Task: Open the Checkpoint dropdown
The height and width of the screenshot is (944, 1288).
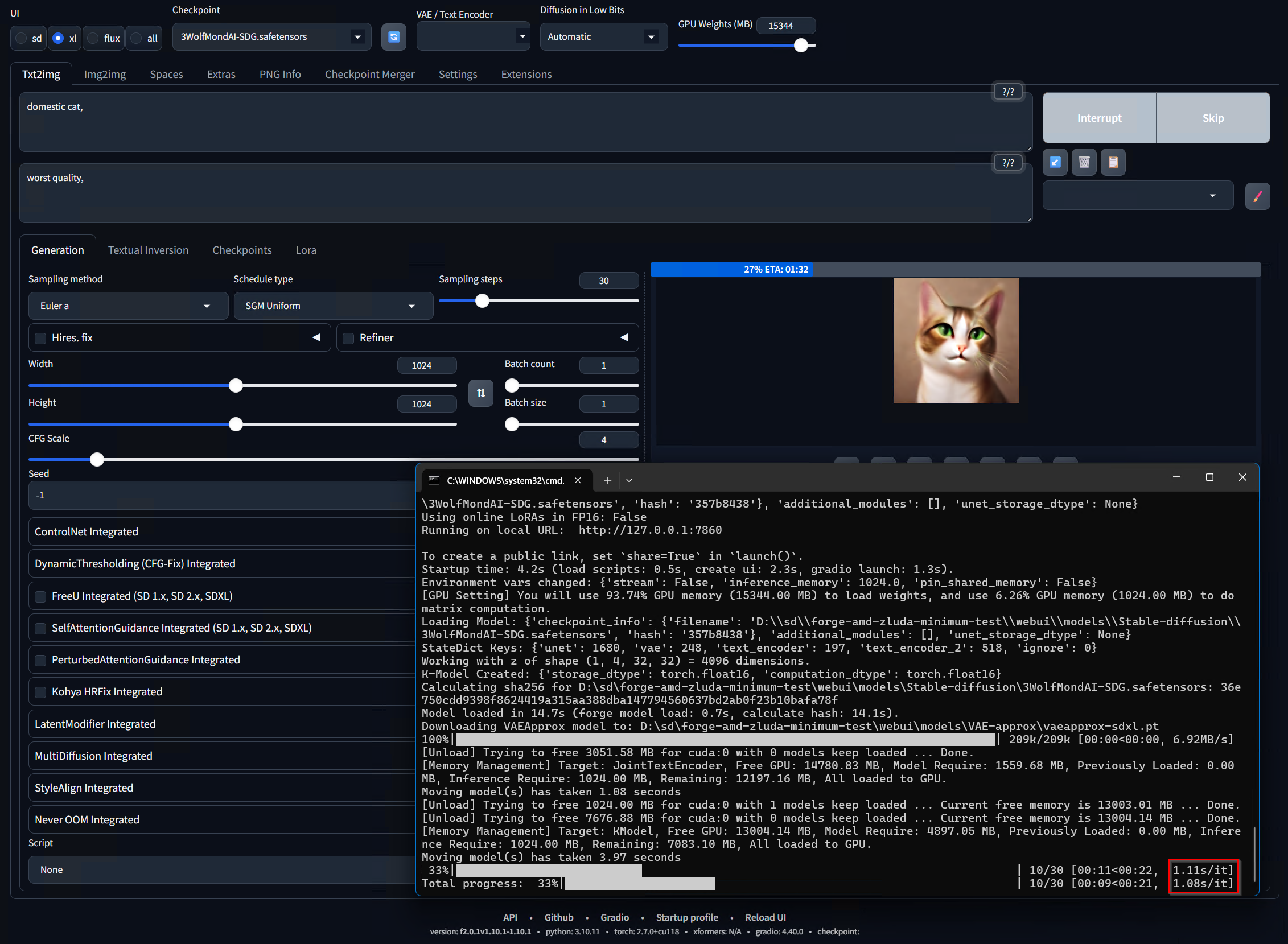Action: coord(271,37)
